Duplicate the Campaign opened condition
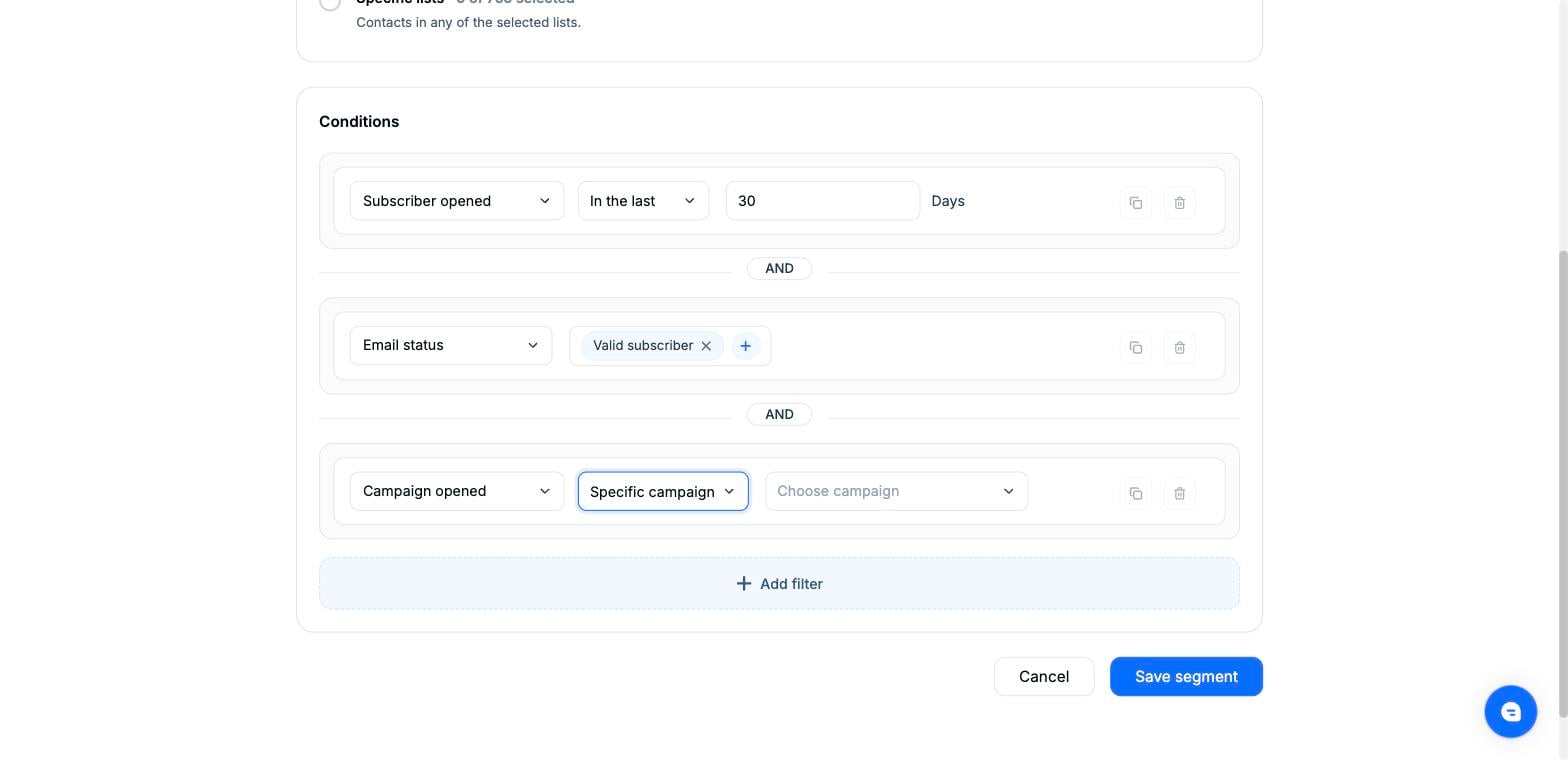The height and width of the screenshot is (760, 1568). pos(1136,493)
